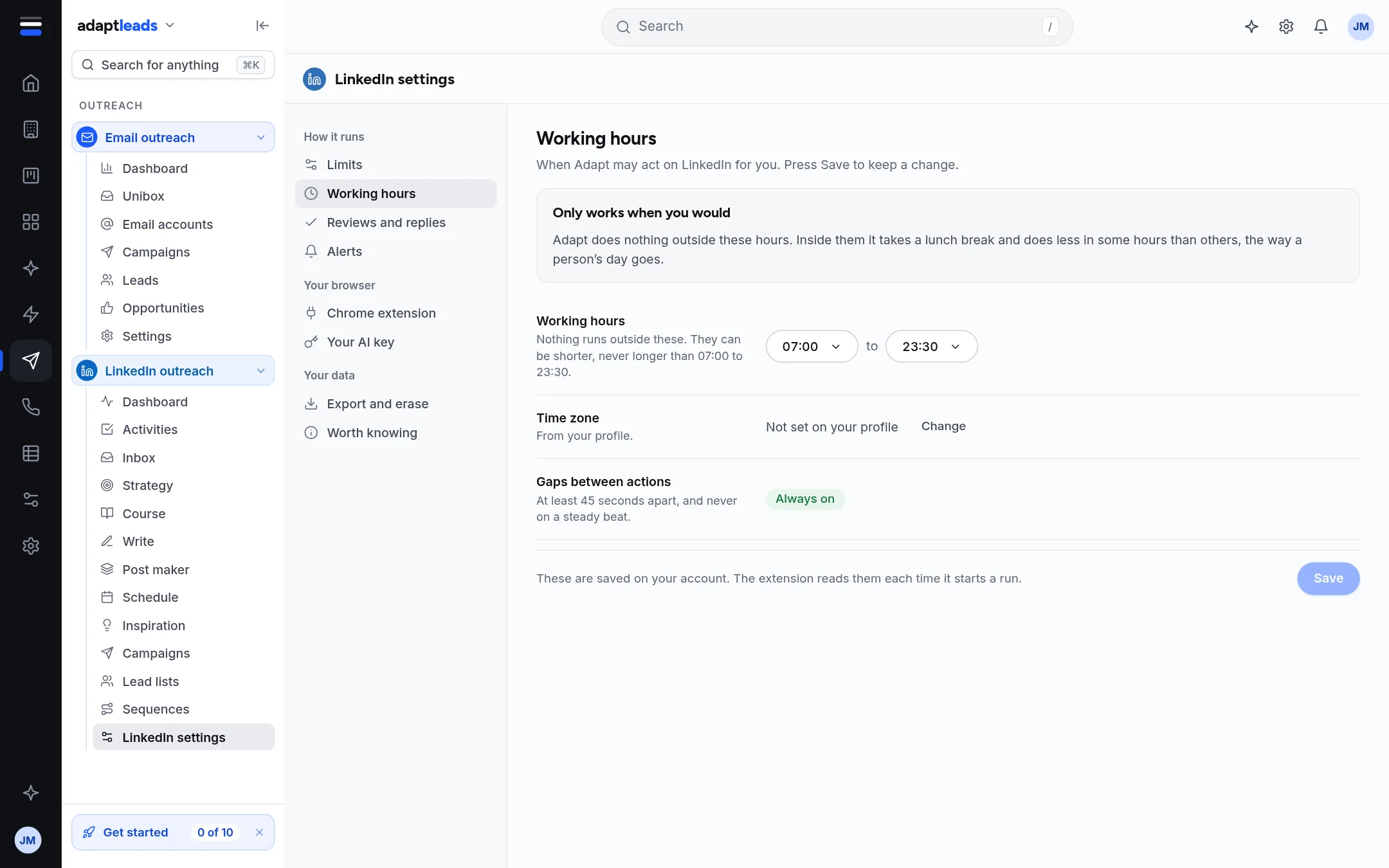Click the paper plane outreach icon in left rail

[x=31, y=361]
